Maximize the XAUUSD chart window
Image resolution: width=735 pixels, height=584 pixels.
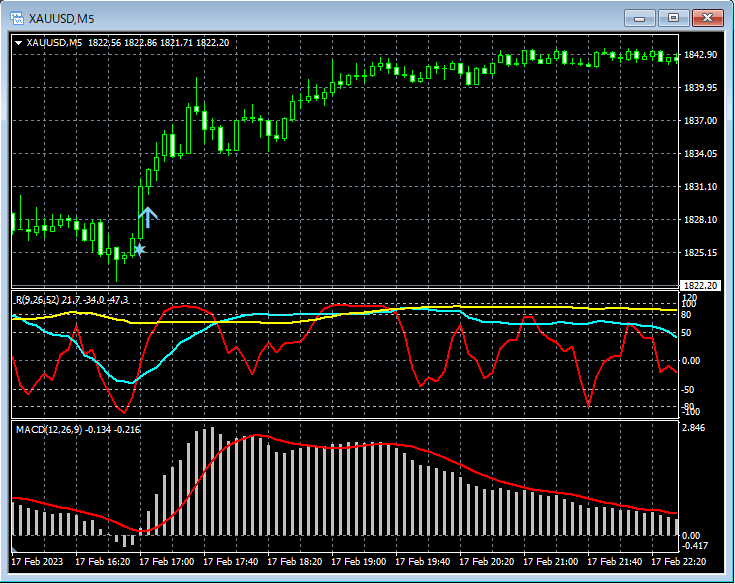673,17
